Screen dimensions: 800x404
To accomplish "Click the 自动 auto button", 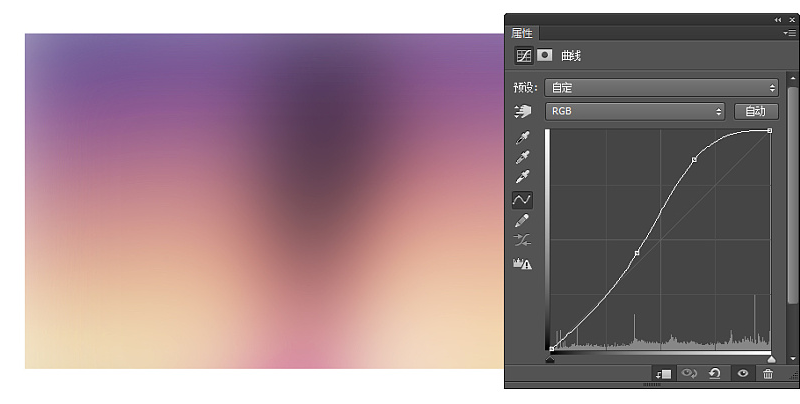I will [x=756, y=111].
